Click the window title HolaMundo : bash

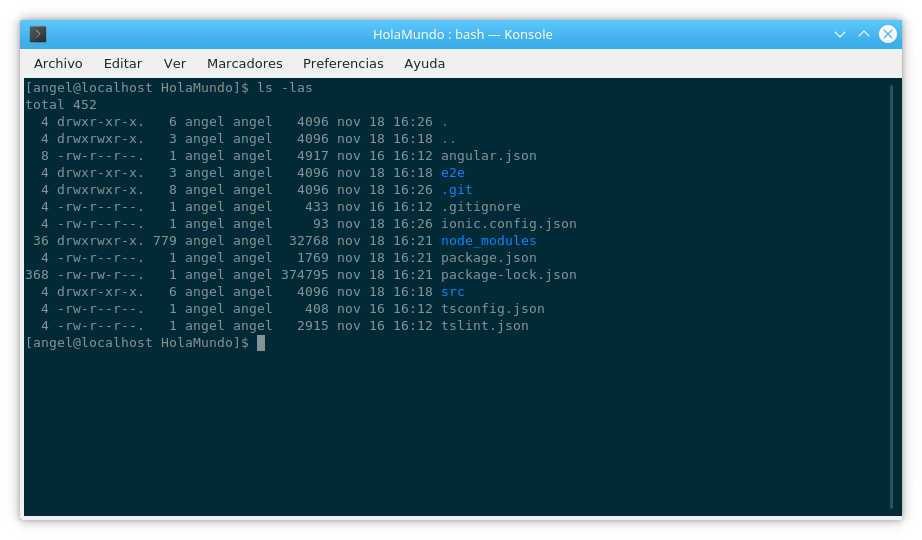tap(429, 34)
